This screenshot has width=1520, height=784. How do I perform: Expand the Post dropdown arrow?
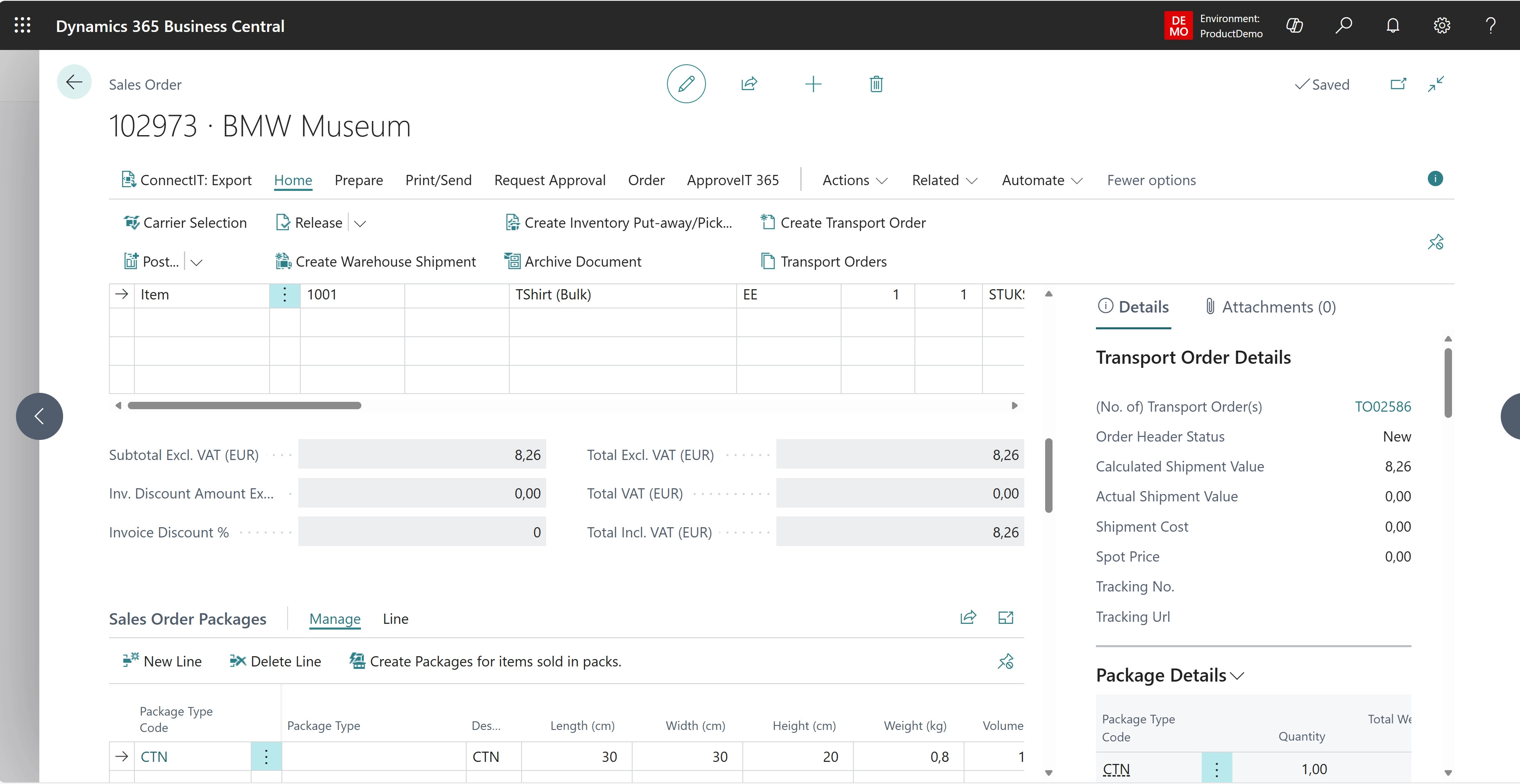tap(197, 262)
